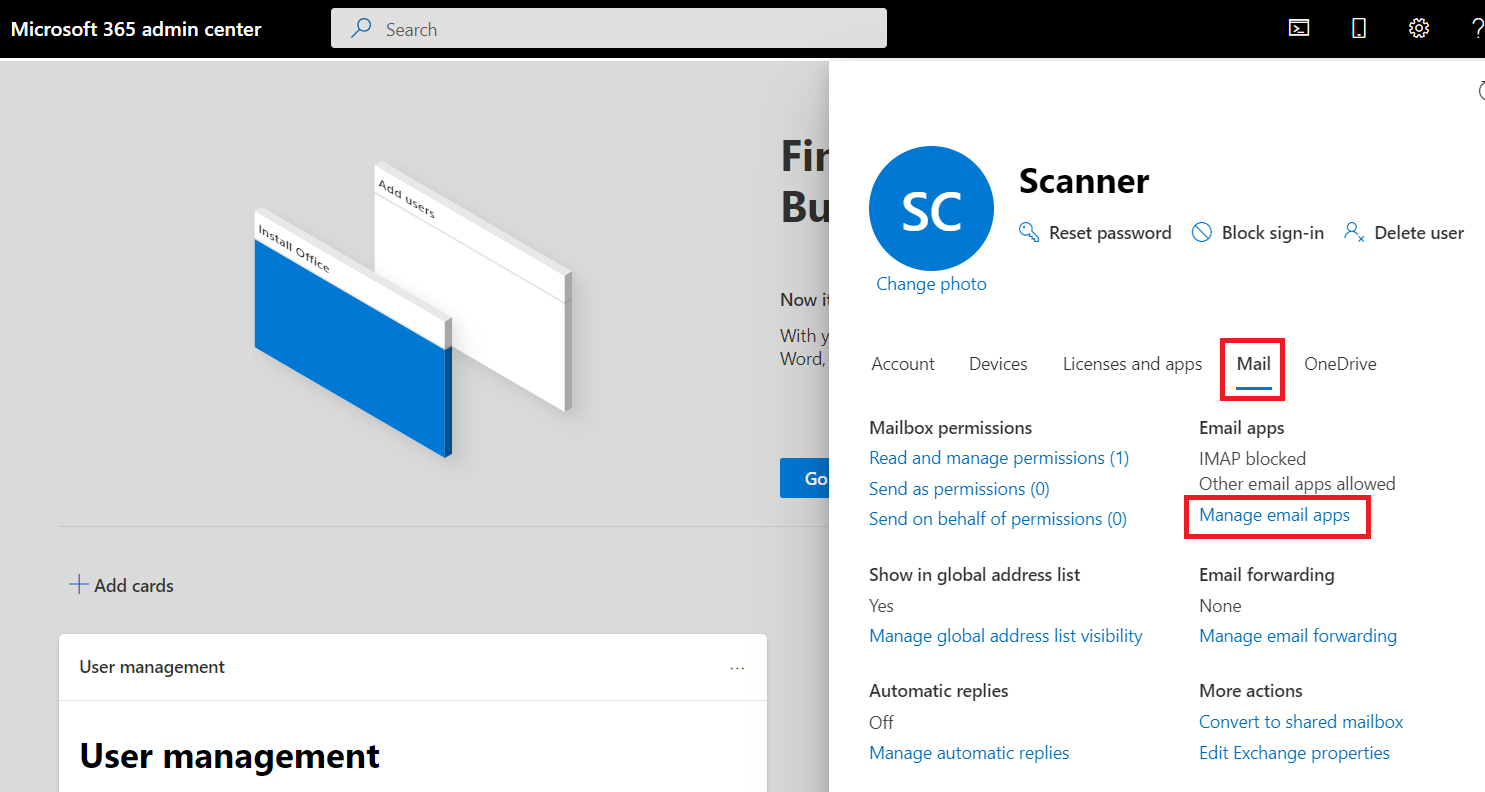1485x792 pixels.
Task: Open the ellipsis menu on the User management card
Action: pyautogui.click(x=737, y=668)
